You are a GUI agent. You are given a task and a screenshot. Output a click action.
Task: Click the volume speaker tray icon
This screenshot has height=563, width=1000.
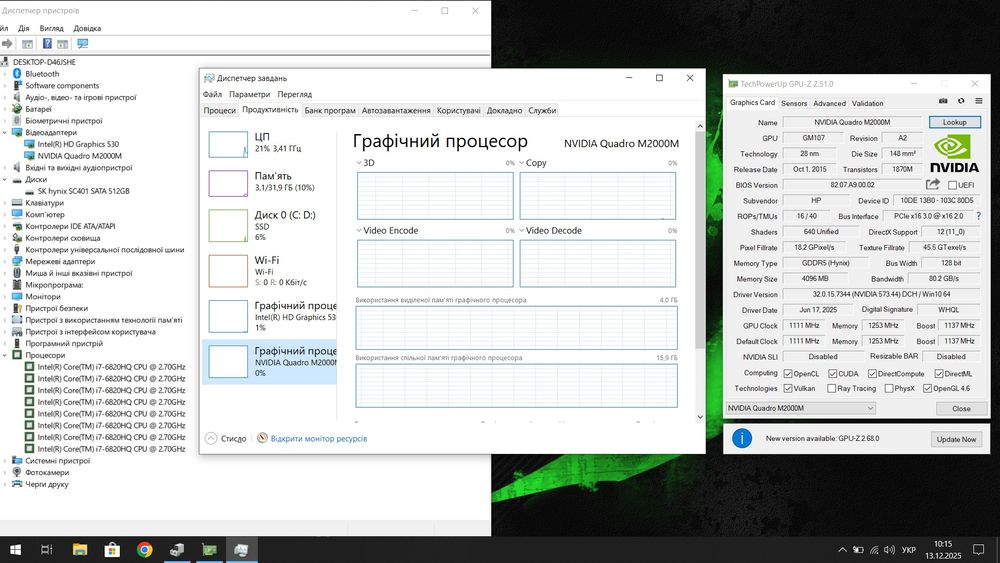pos(890,550)
